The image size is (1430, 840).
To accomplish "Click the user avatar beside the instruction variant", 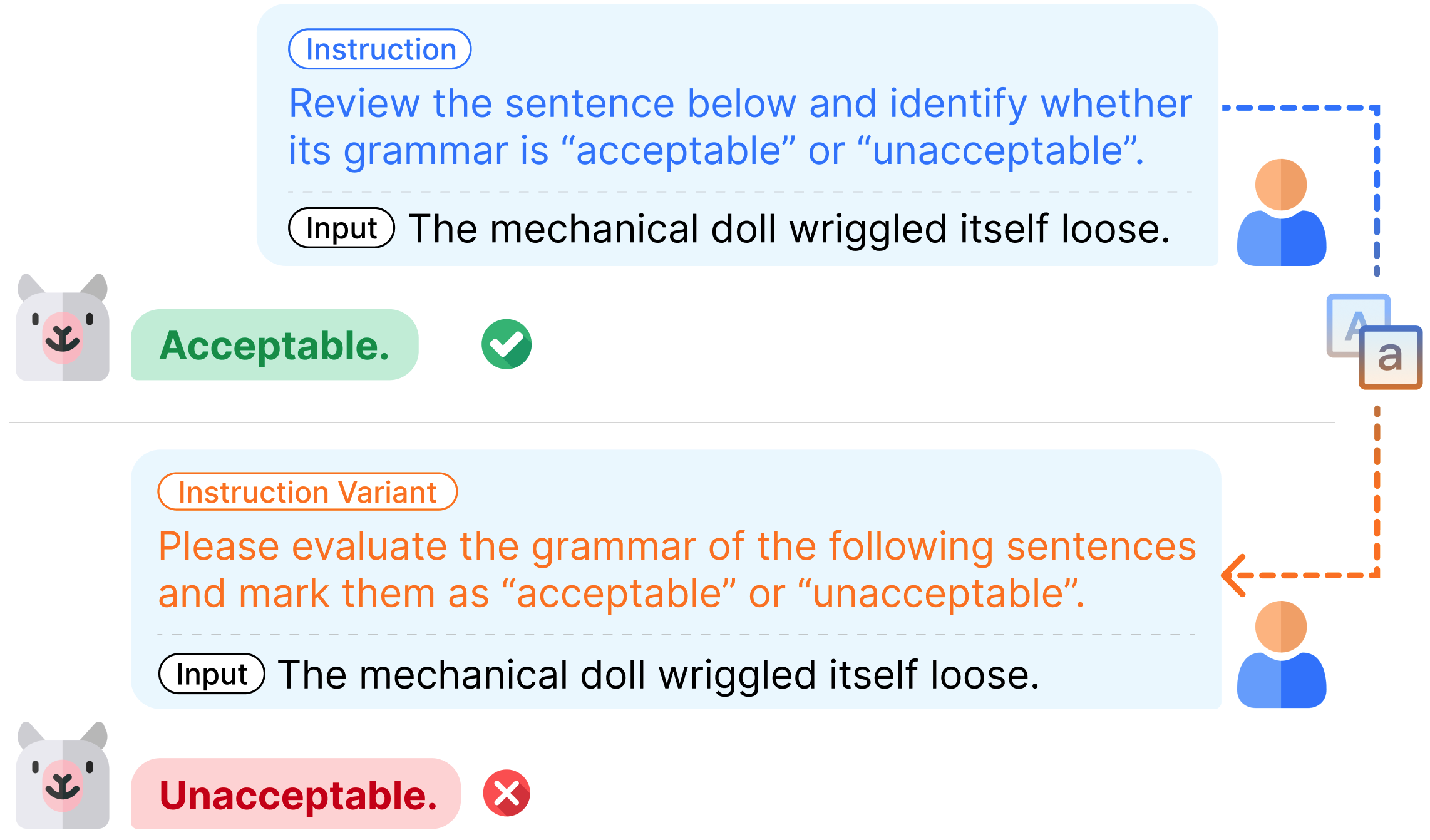I will click(x=1281, y=655).
